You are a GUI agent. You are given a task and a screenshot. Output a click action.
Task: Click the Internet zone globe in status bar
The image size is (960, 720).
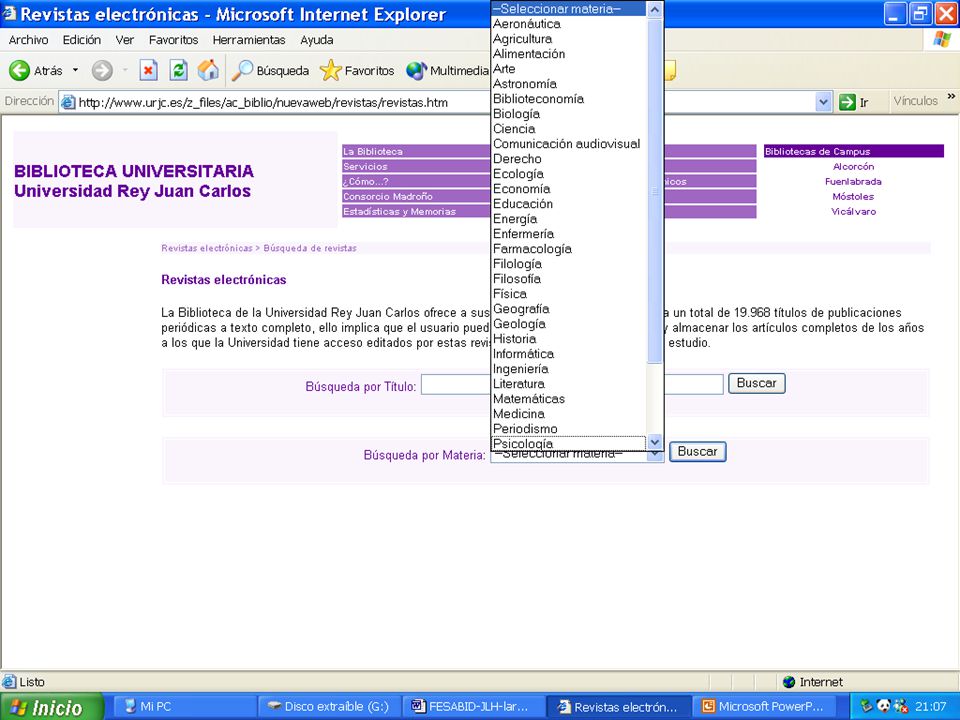click(x=789, y=681)
